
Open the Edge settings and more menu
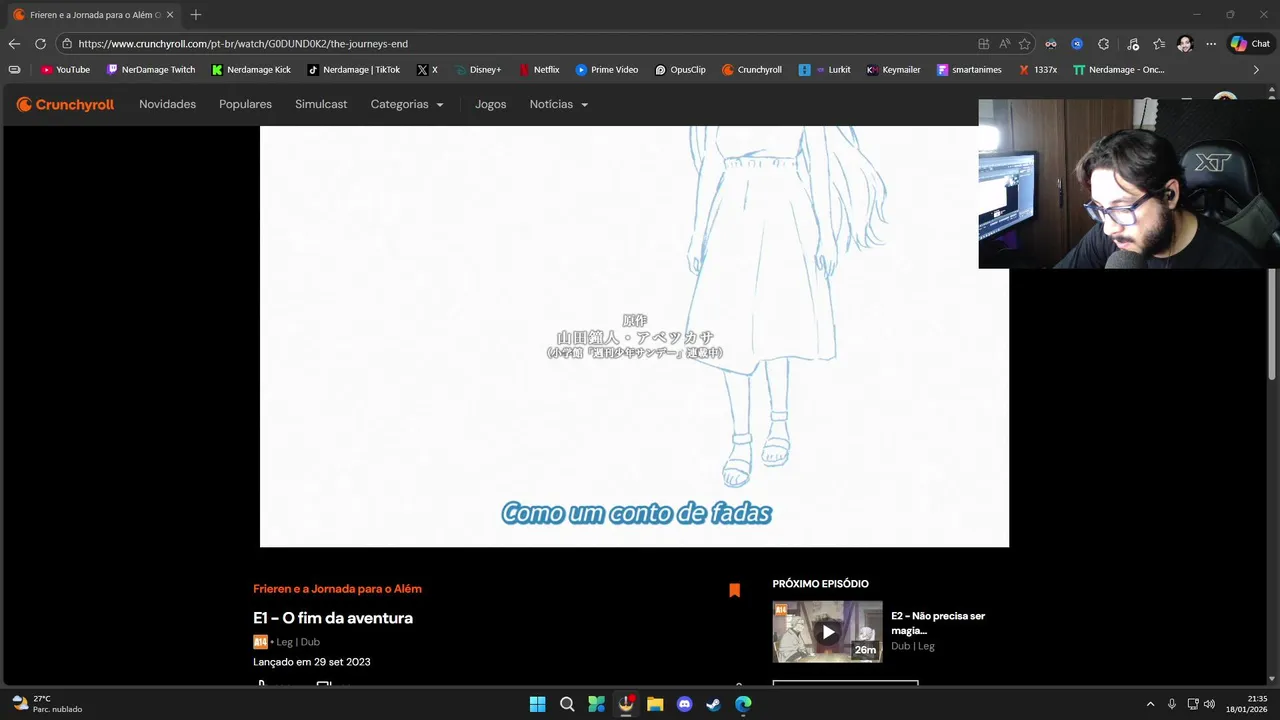click(x=1211, y=44)
